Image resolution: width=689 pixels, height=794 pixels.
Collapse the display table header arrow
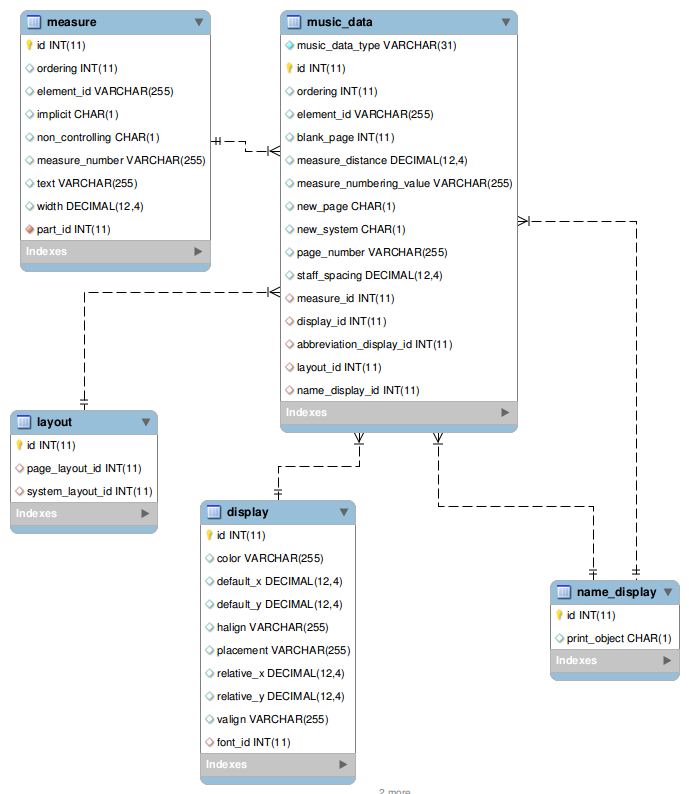(343, 512)
